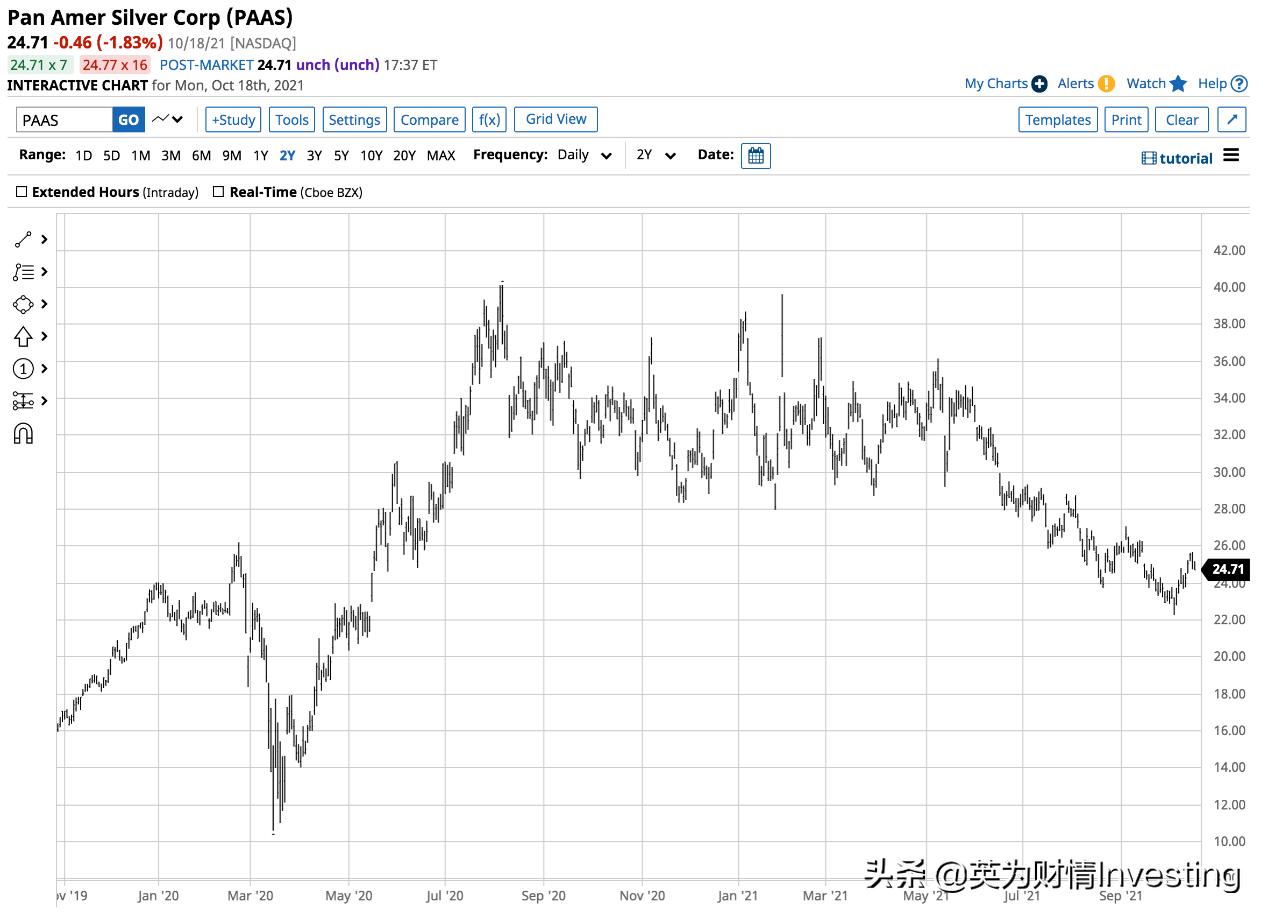Viewport: 1268px width, 916px height.
Task: Click the Watch link
Action: click(x=1146, y=84)
